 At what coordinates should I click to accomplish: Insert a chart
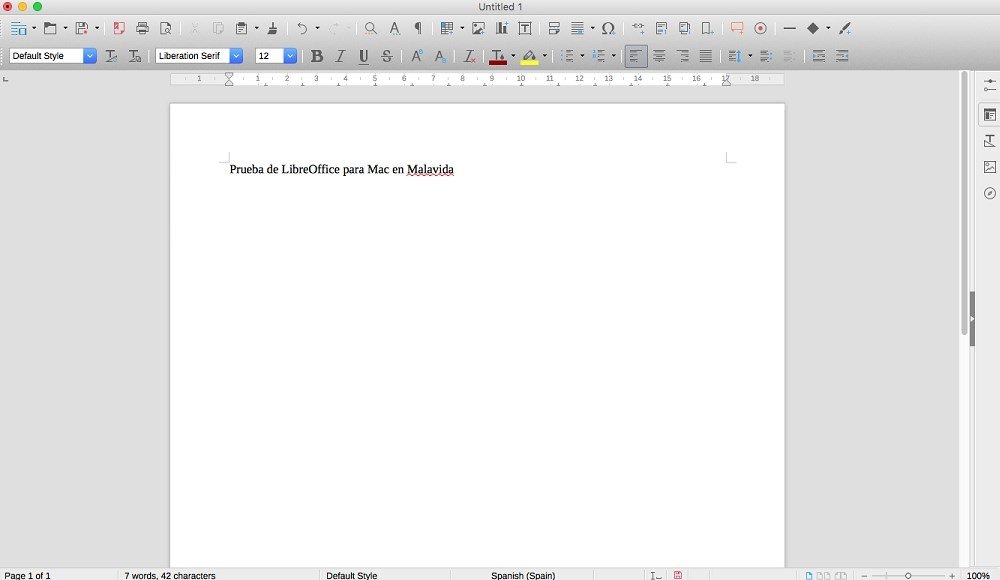502,28
